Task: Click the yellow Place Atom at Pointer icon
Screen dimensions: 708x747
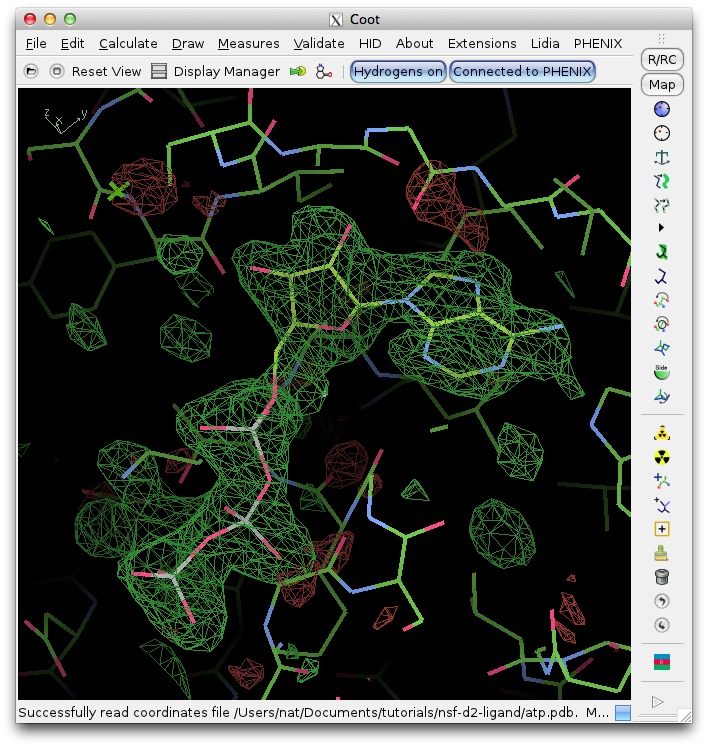Action: click(661, 529)
